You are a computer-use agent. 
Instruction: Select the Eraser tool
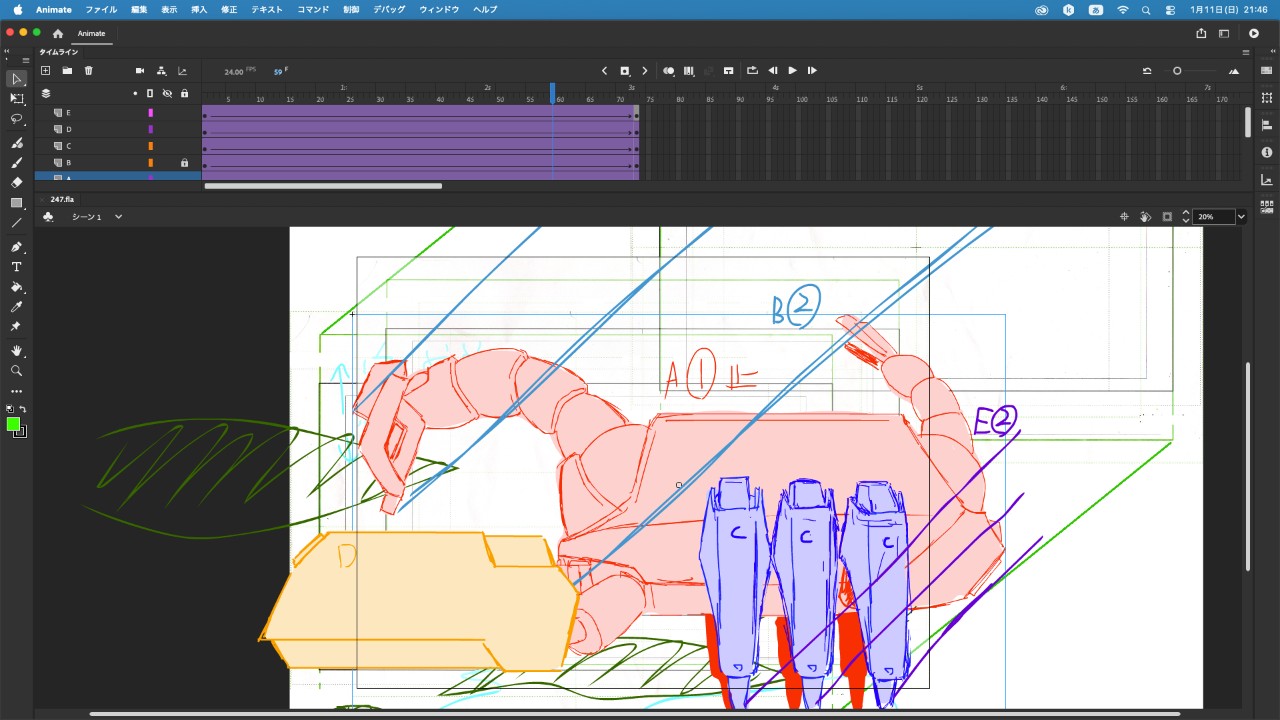click(16, 183)
